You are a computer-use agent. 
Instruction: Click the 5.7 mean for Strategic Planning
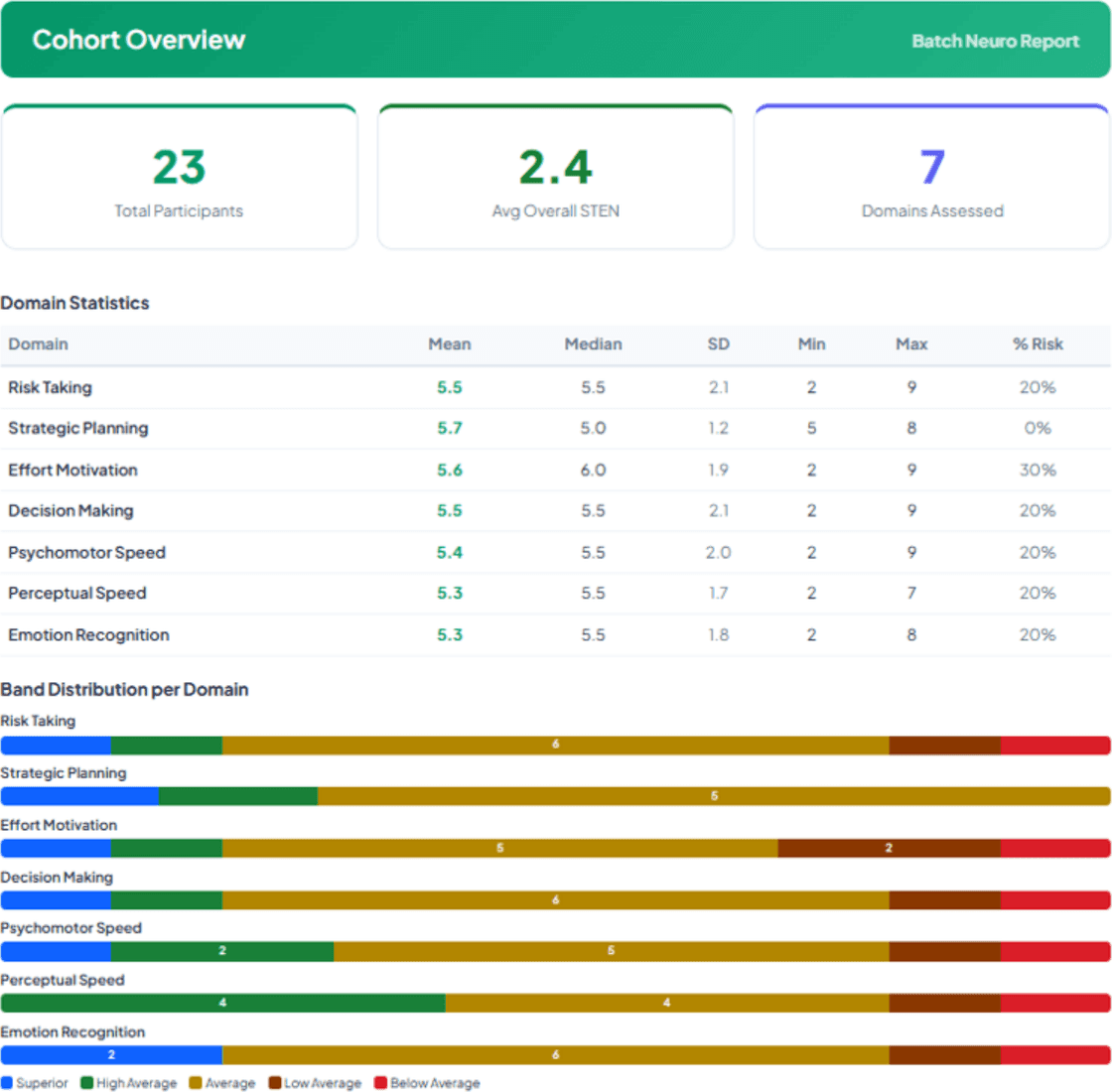(x=450, y=428)
